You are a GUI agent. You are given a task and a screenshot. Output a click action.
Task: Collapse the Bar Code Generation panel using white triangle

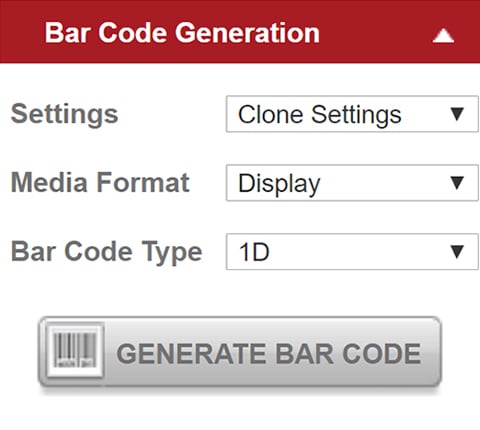[x=443, y=36]
